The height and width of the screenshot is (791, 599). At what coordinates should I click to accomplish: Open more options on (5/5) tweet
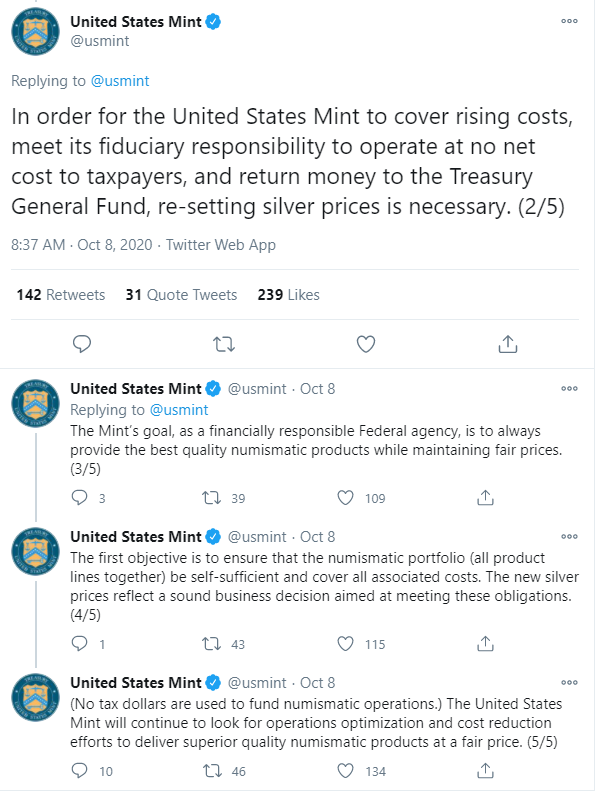(x=569, y=683)
